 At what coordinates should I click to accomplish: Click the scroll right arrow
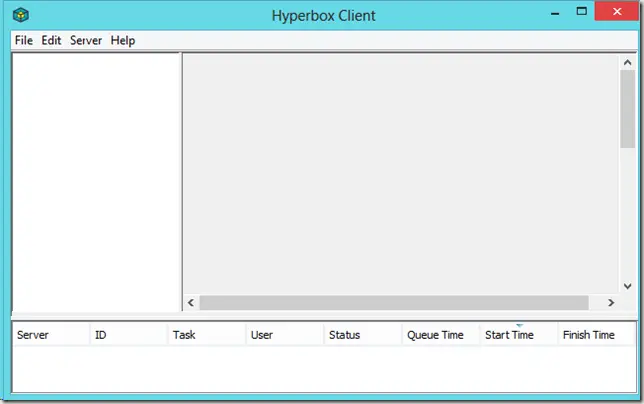coord(611,303)
